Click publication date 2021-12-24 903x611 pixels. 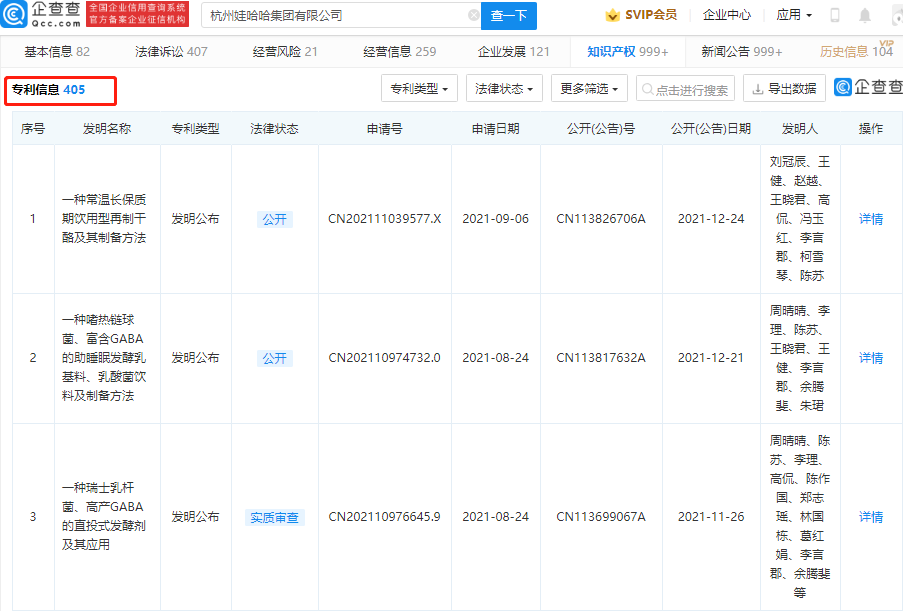point(711,219)
